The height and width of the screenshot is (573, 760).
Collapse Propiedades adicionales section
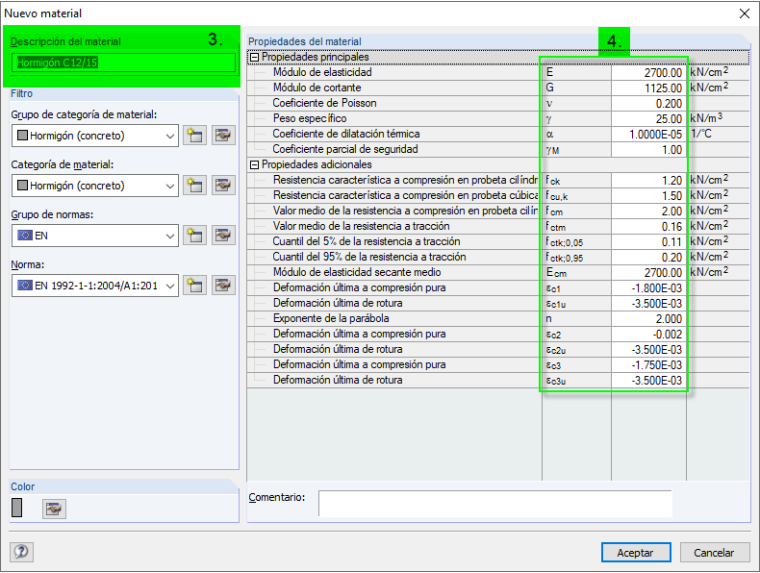point(254,165)
